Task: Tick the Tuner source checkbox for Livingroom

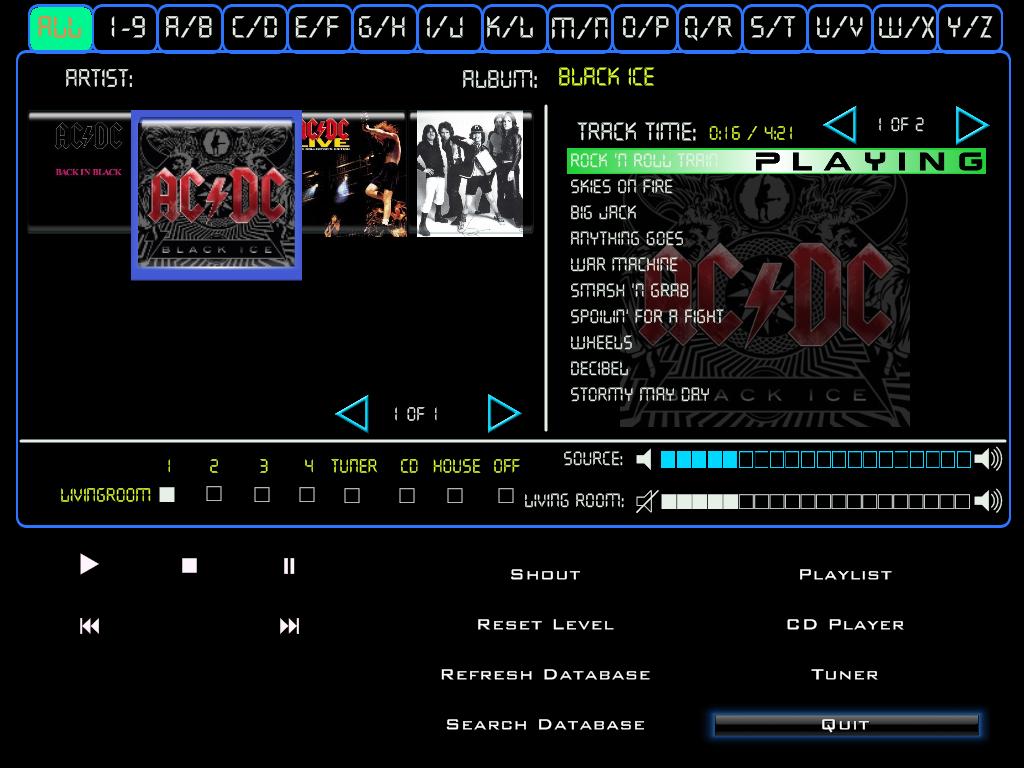Action: click(352, 496)
